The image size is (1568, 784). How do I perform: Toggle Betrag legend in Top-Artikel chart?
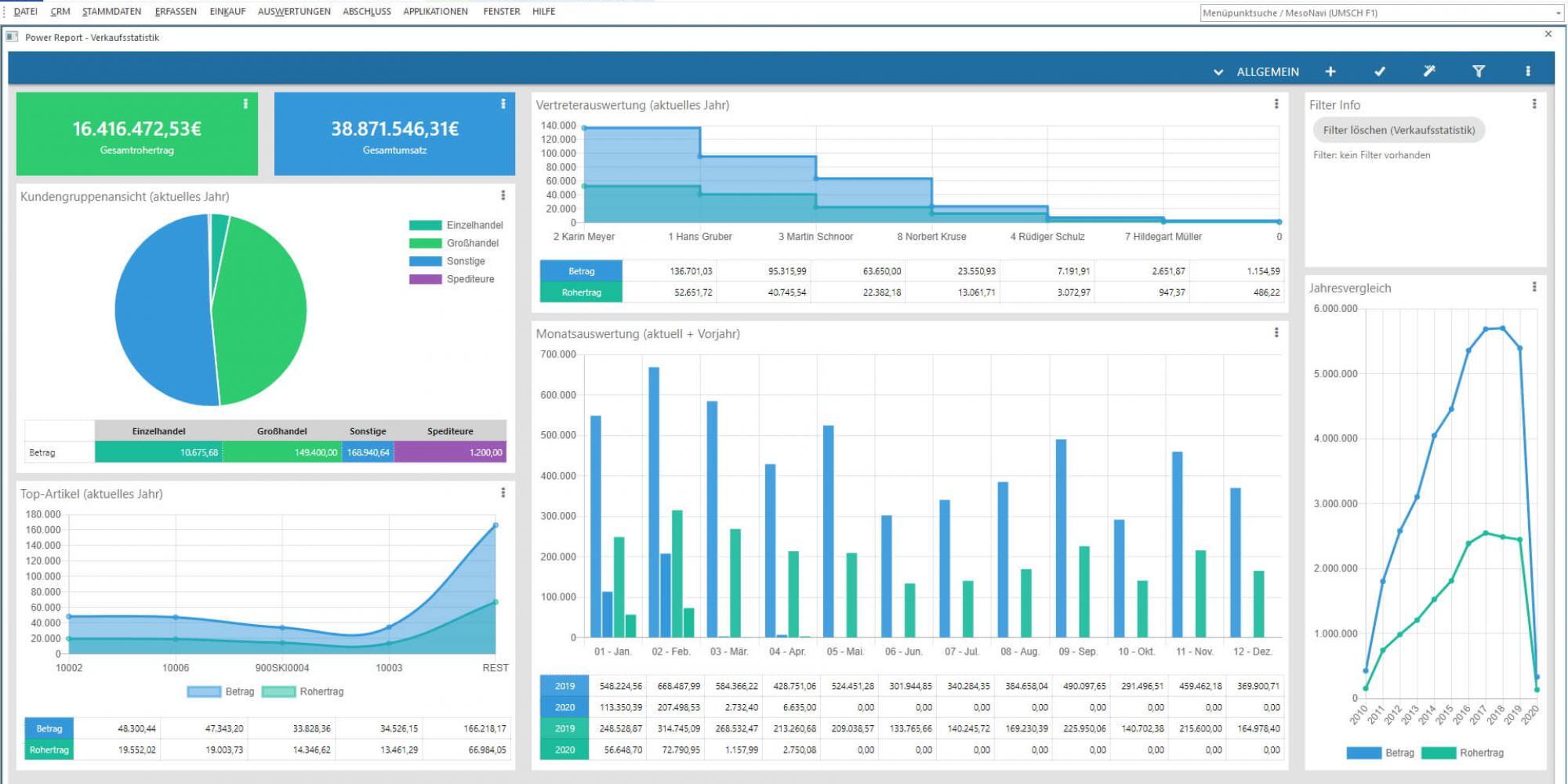[x=221, y=691]
